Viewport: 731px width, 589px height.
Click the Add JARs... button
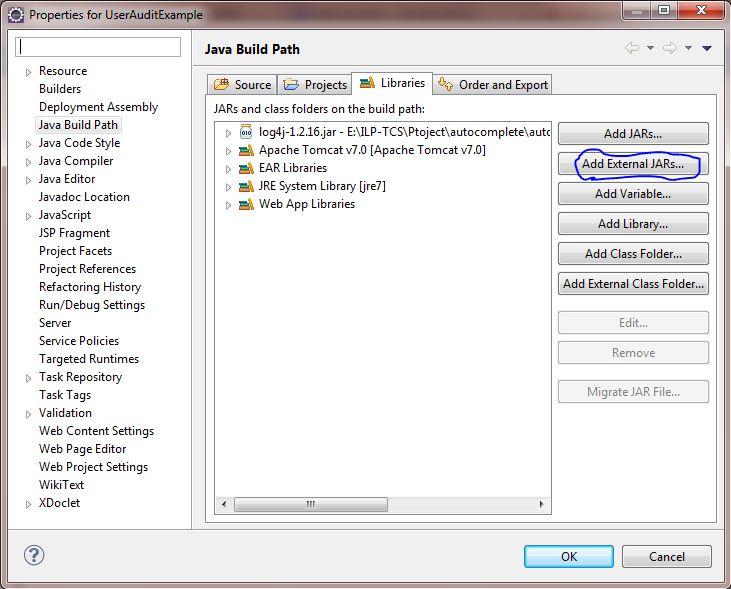(633, 134)
